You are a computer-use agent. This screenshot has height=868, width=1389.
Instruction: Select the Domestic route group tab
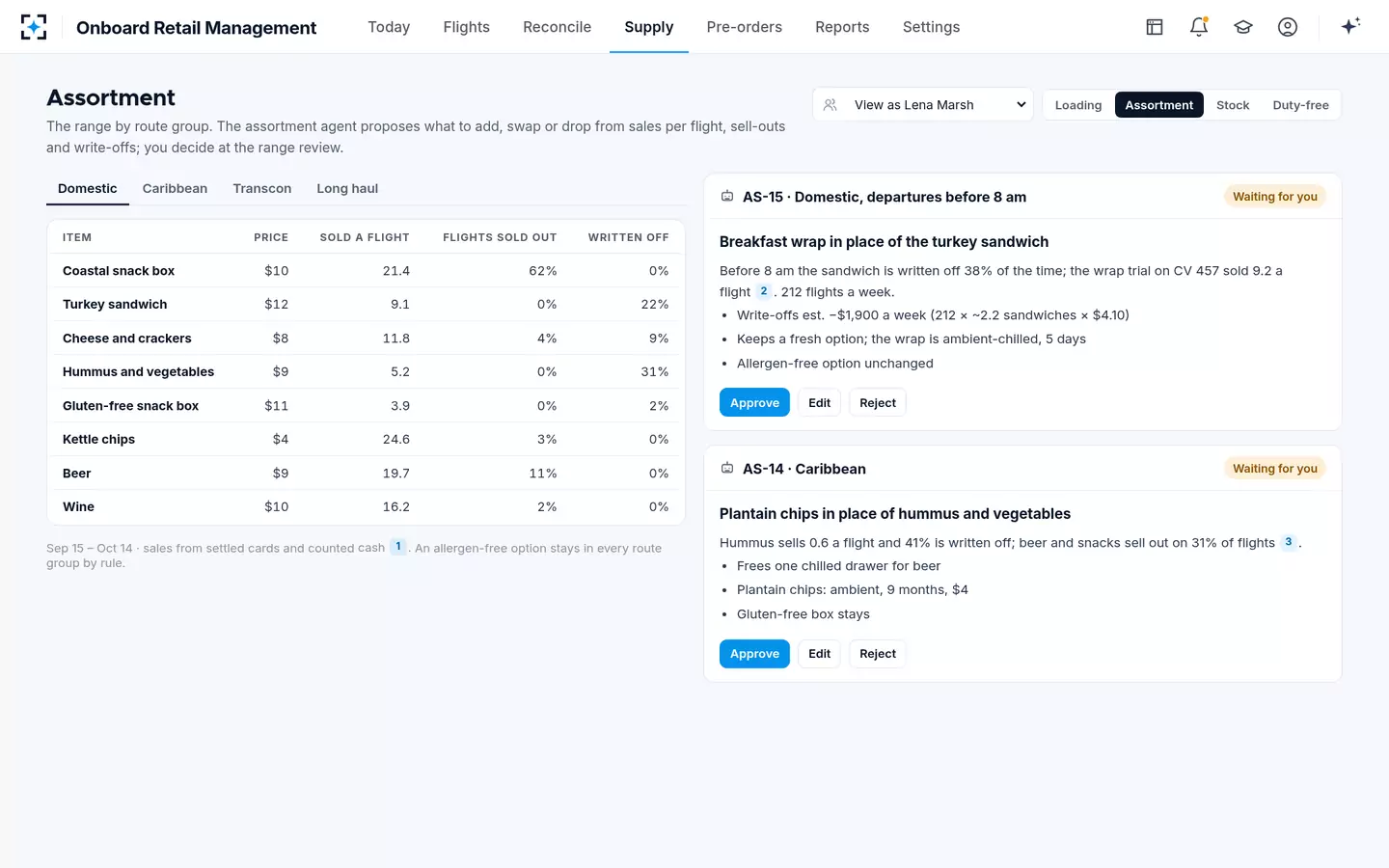tap(88, 189)
